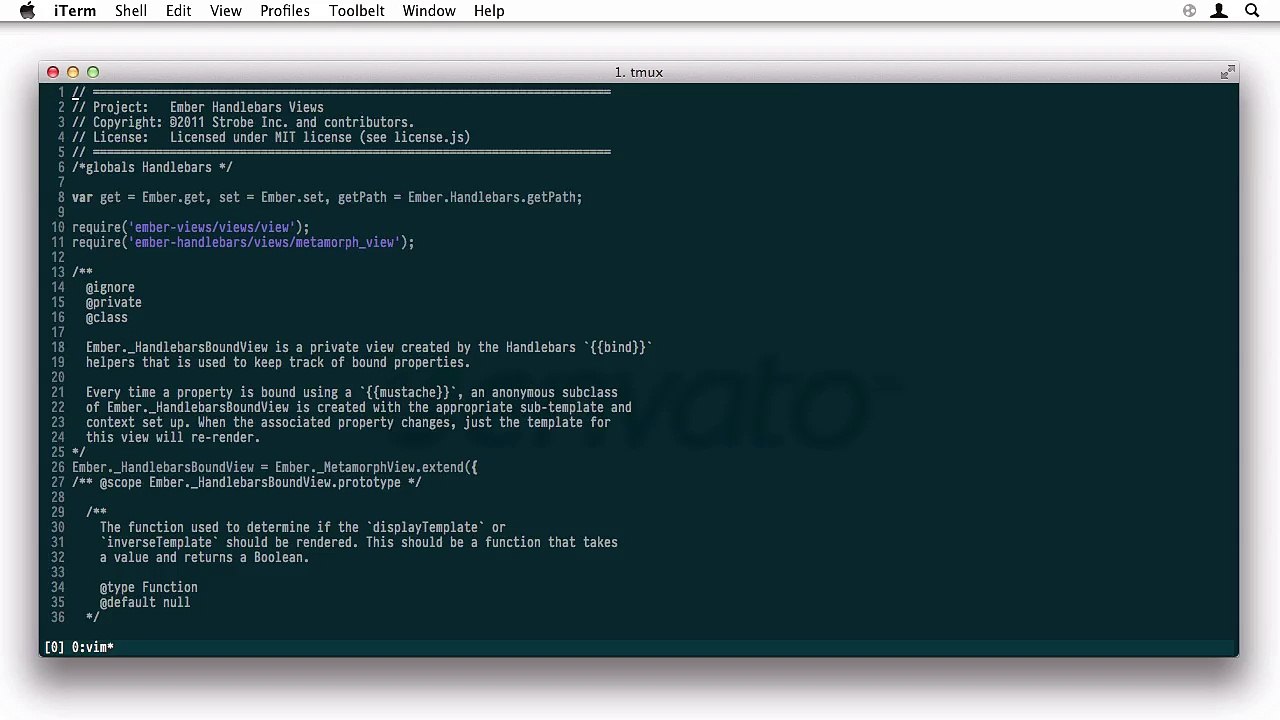Click 'helpers that is used to keep track' line
This screenshot has width=1280, height=720.
click(x=278, y=362)
